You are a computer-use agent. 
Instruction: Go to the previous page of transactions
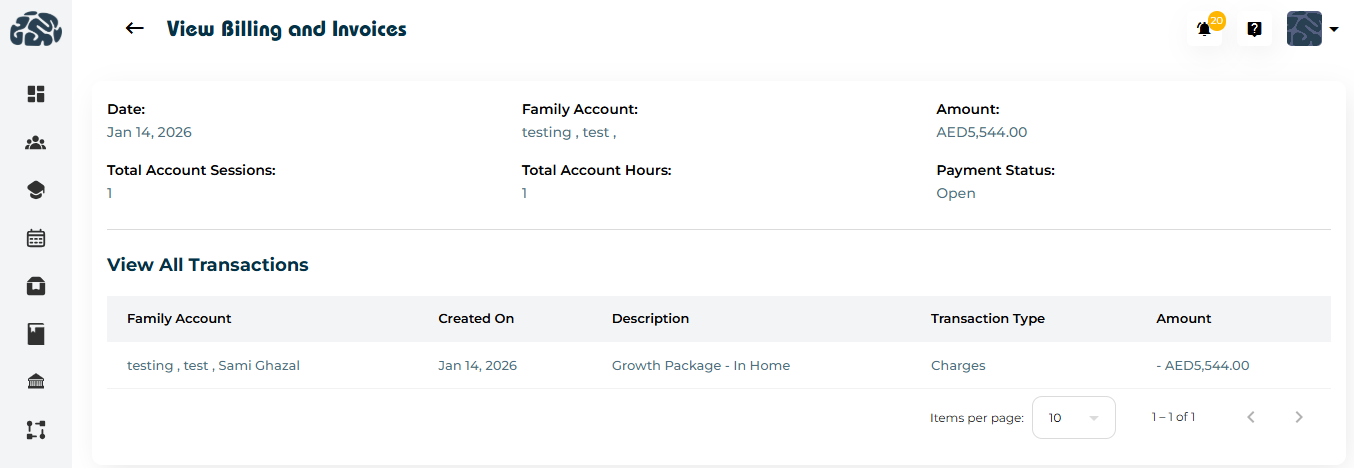pyautogui.click(x=1251, y=418)
